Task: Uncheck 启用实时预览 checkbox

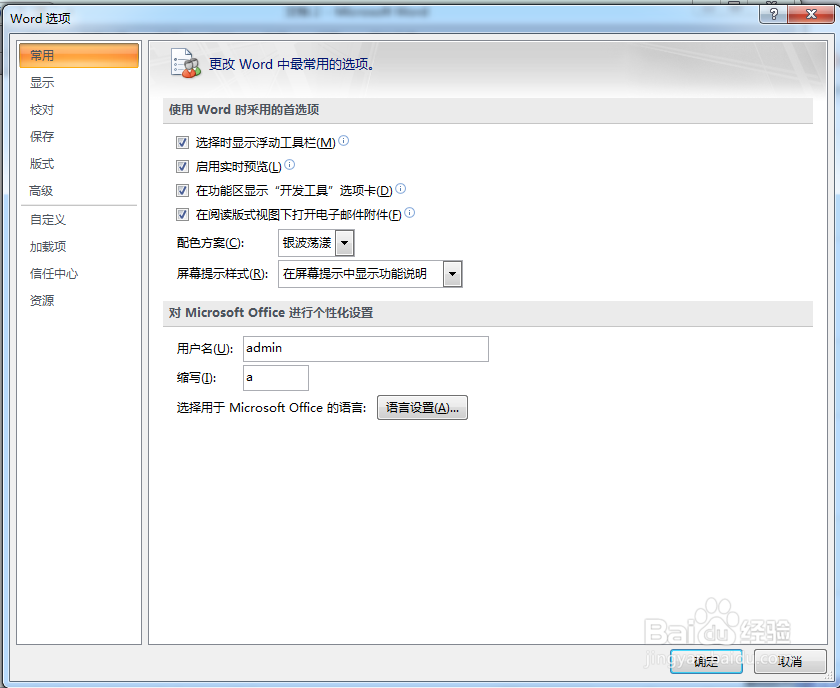Action: (x=182, y=167)
